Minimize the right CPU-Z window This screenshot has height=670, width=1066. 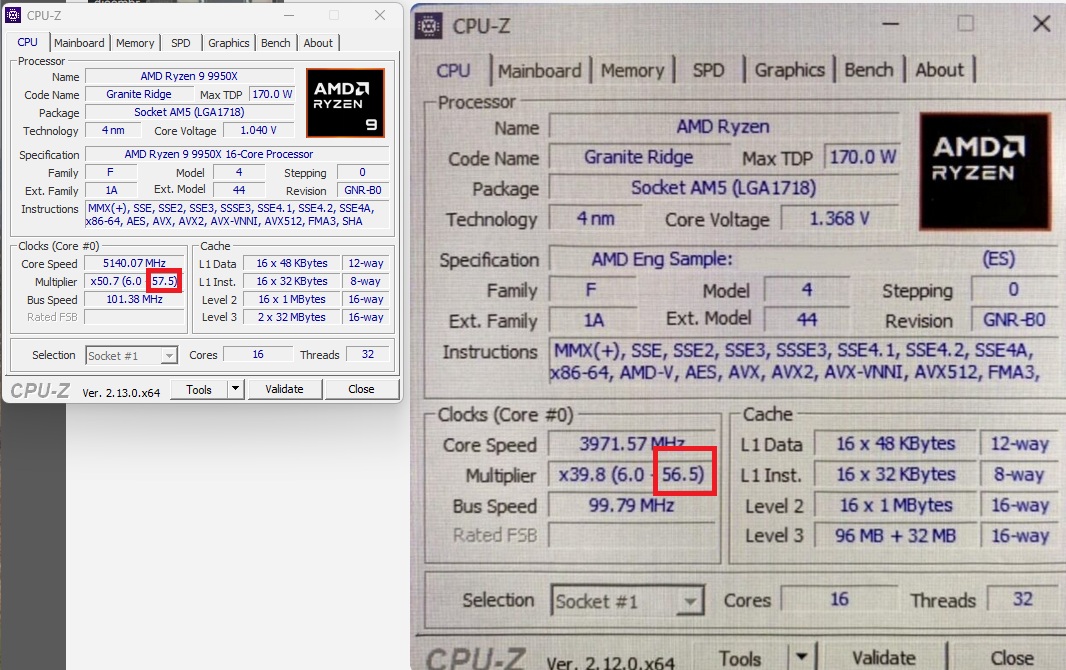tap(891, 24)
